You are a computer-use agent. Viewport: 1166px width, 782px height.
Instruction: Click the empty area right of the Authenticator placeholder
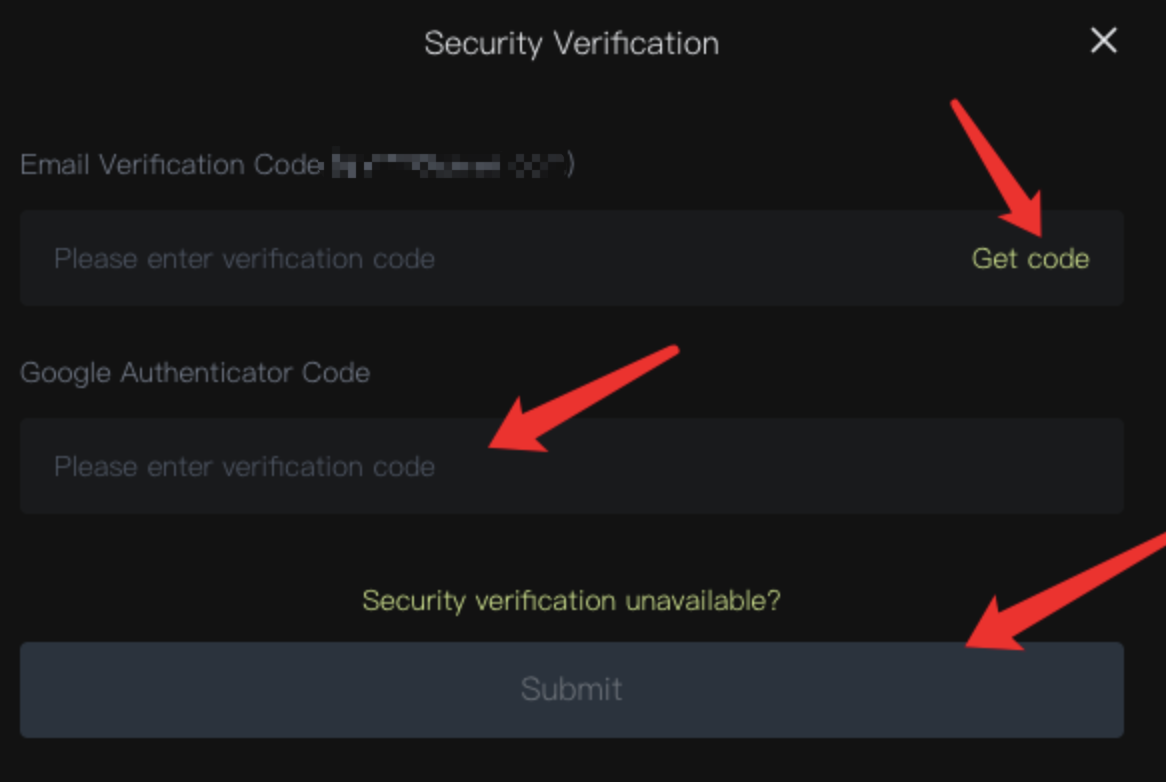tap(800, 467)
